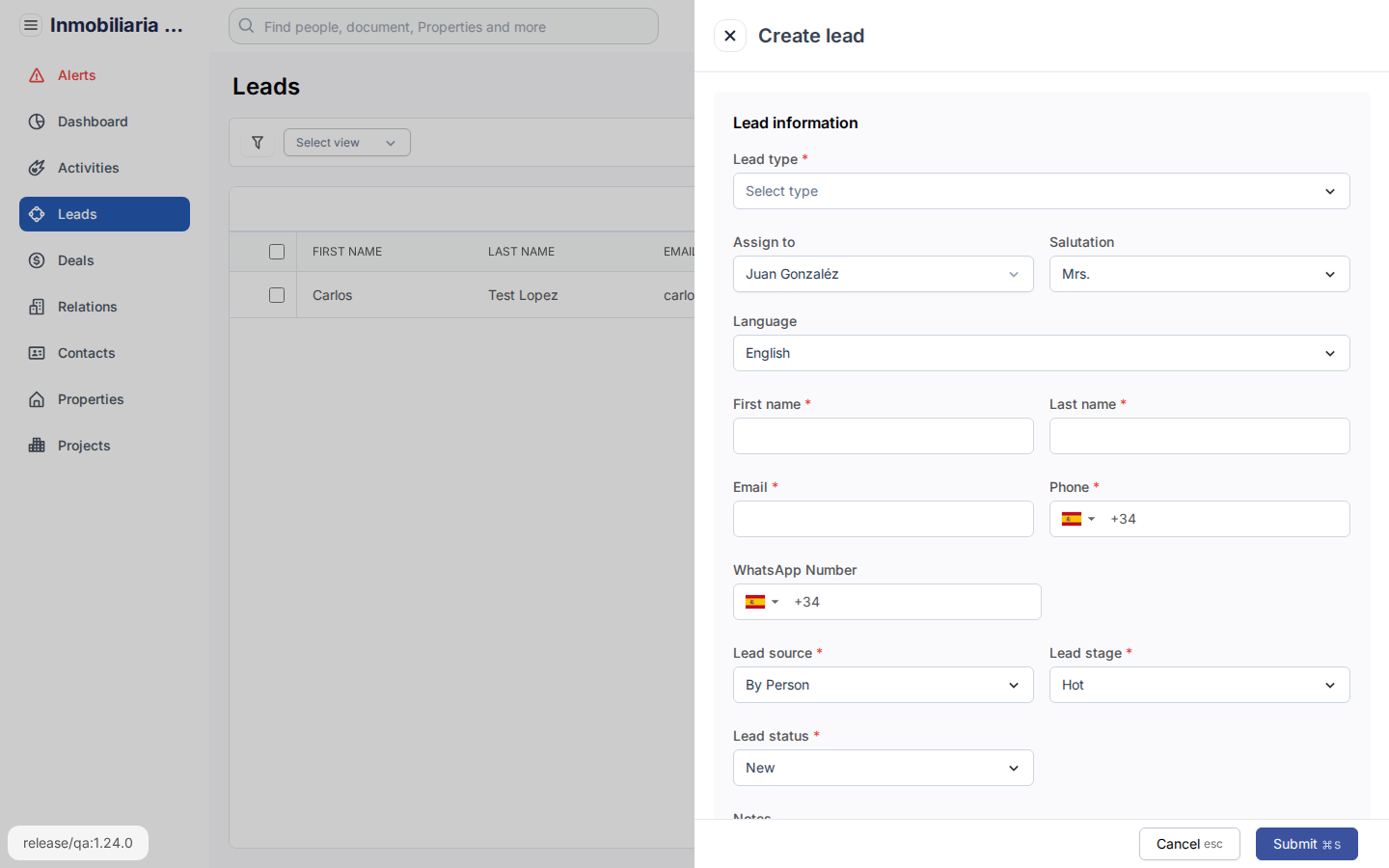
Task: Click the Activities icon in sidebar
Action: point(37,168)
